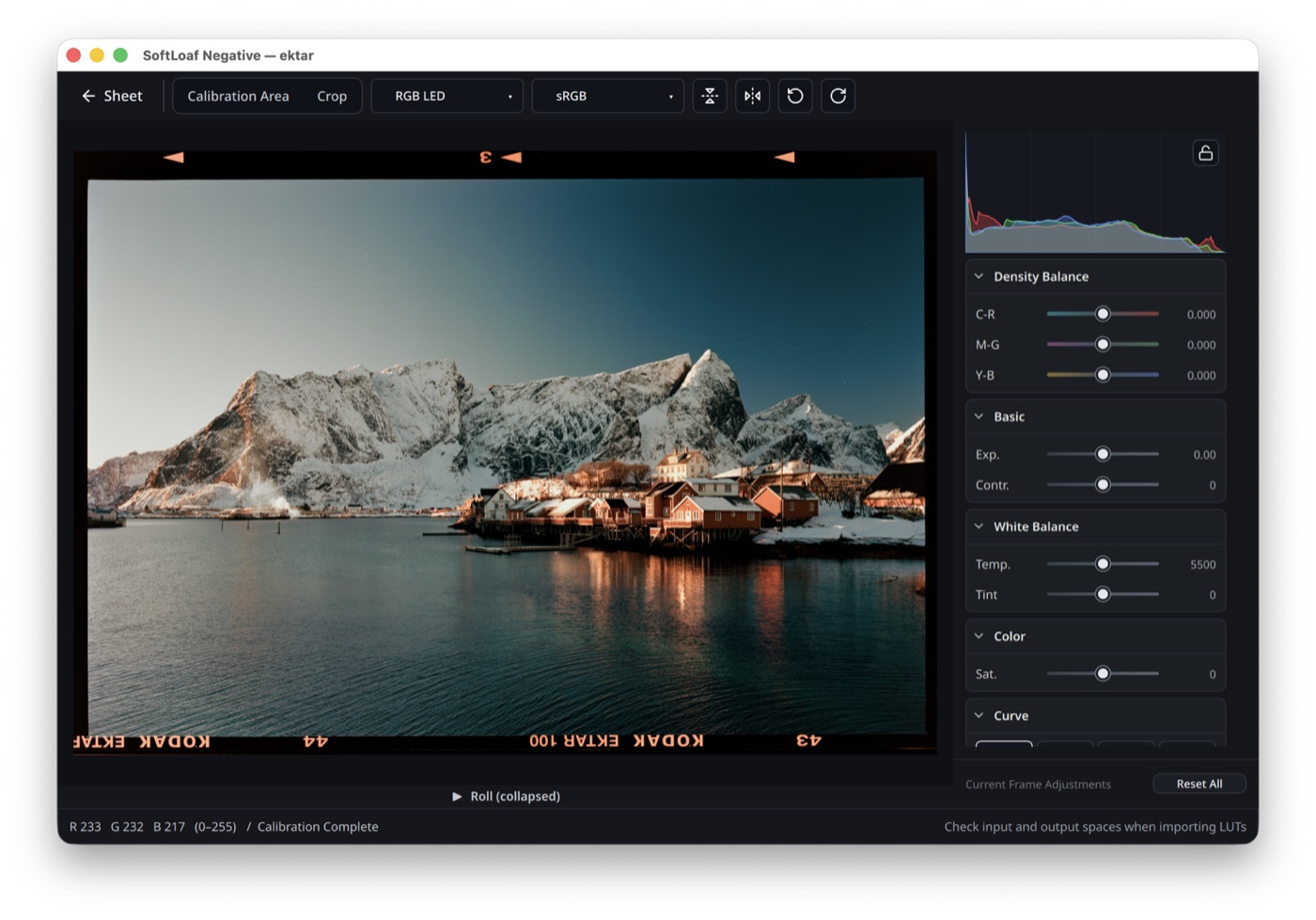1316x920 pixels.
Task: Collapse the Basic section
Action: coord(979,416)
